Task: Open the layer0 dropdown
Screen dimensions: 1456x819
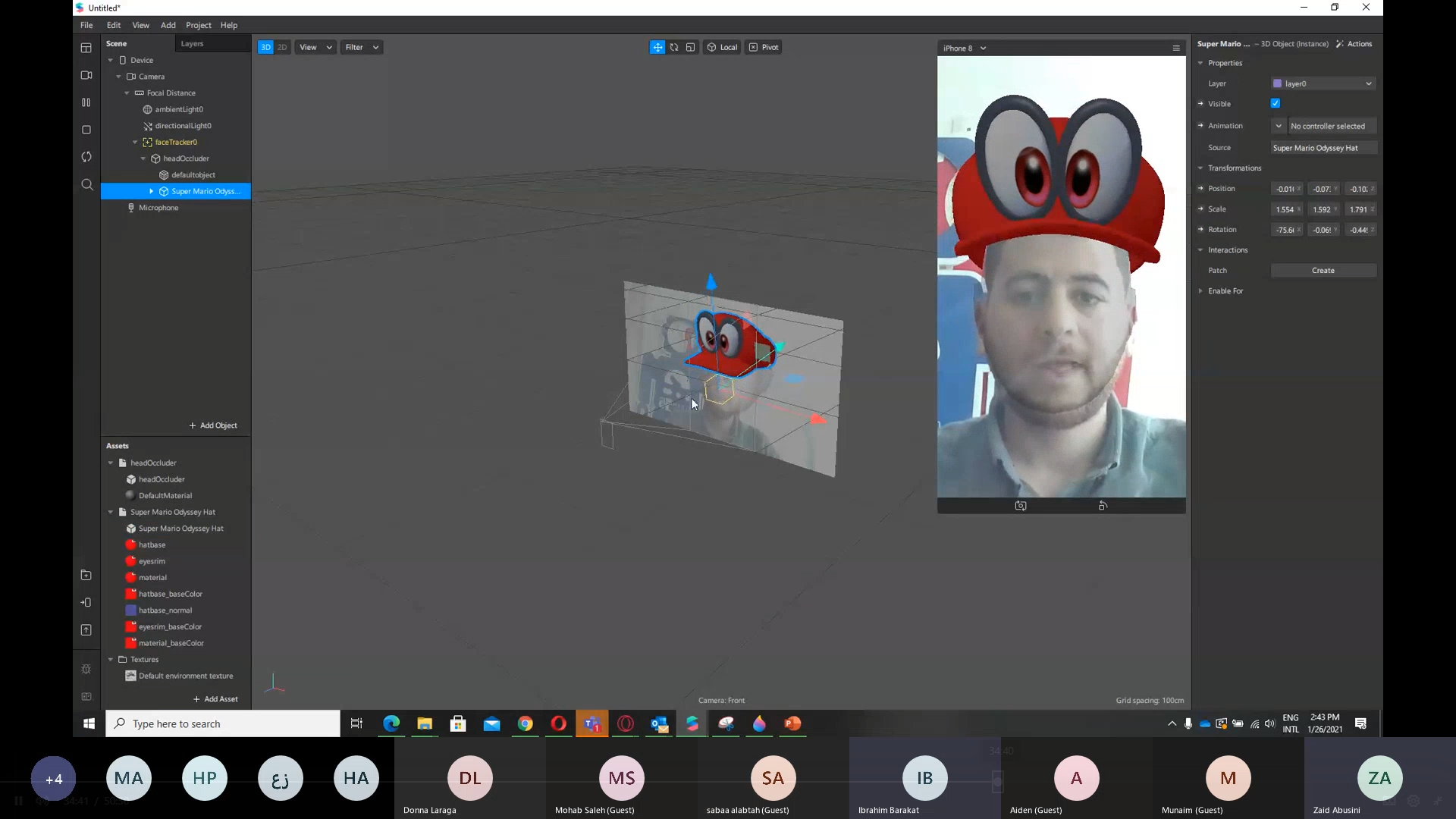Action: 1323,83
